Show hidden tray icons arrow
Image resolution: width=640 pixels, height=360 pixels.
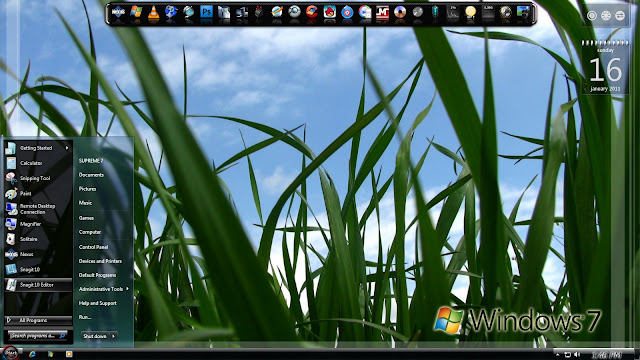click(558, 355)
